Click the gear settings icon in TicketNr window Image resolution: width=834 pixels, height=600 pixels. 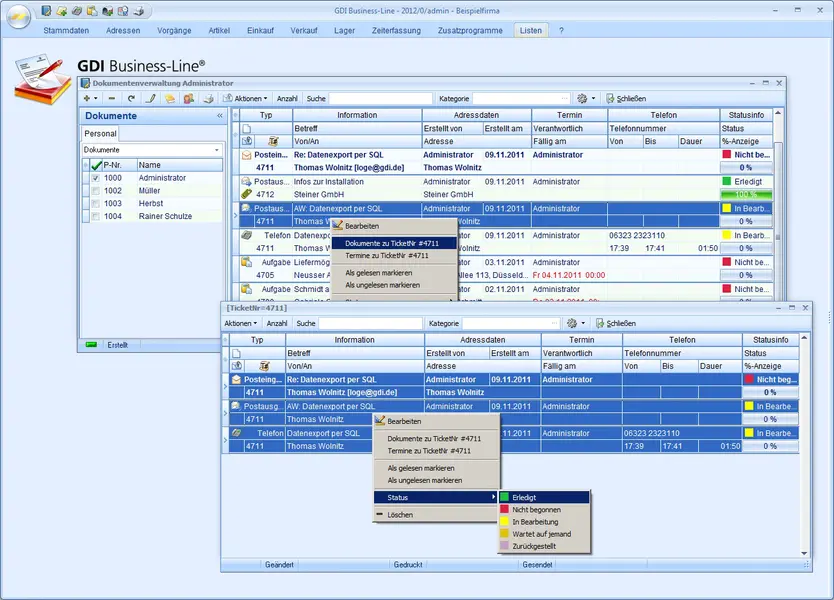(572, 324)
